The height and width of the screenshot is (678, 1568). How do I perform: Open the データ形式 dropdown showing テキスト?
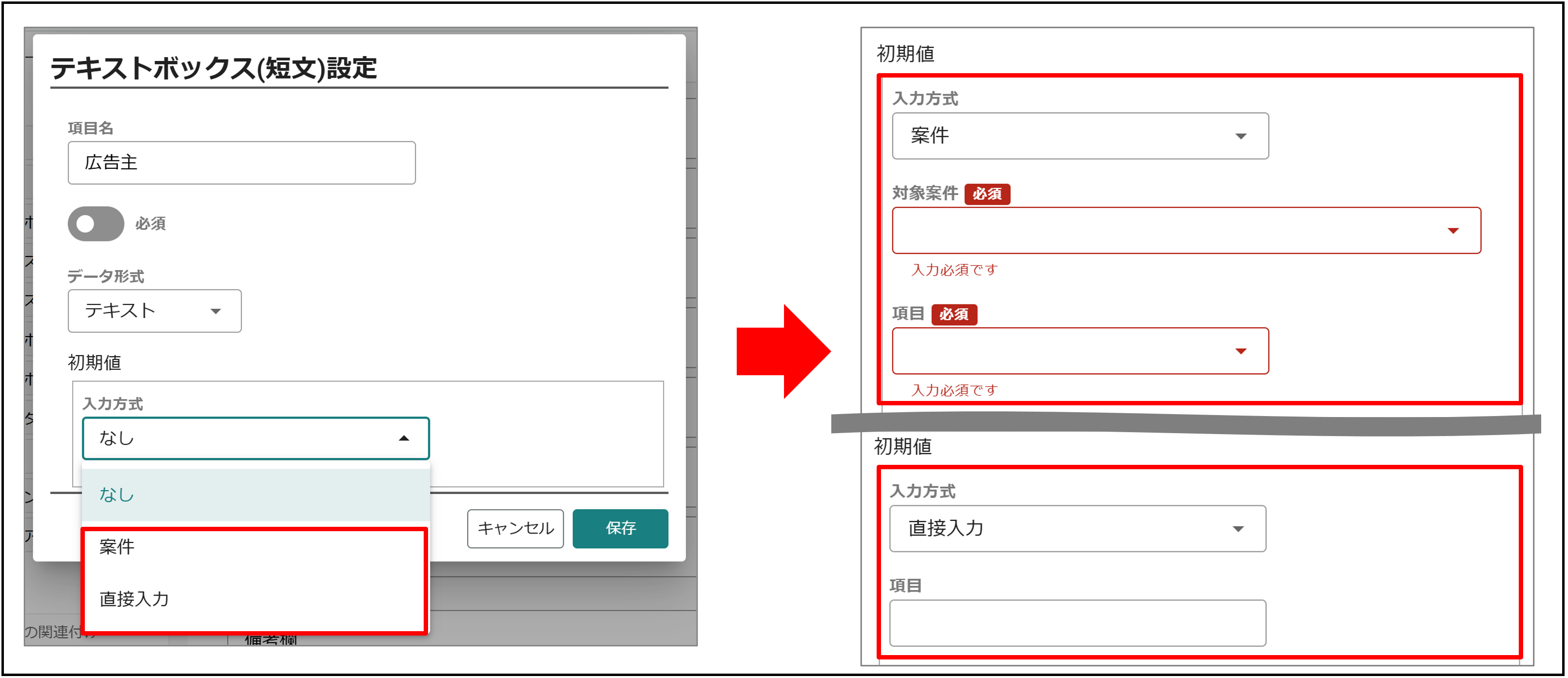click(155, 311)
